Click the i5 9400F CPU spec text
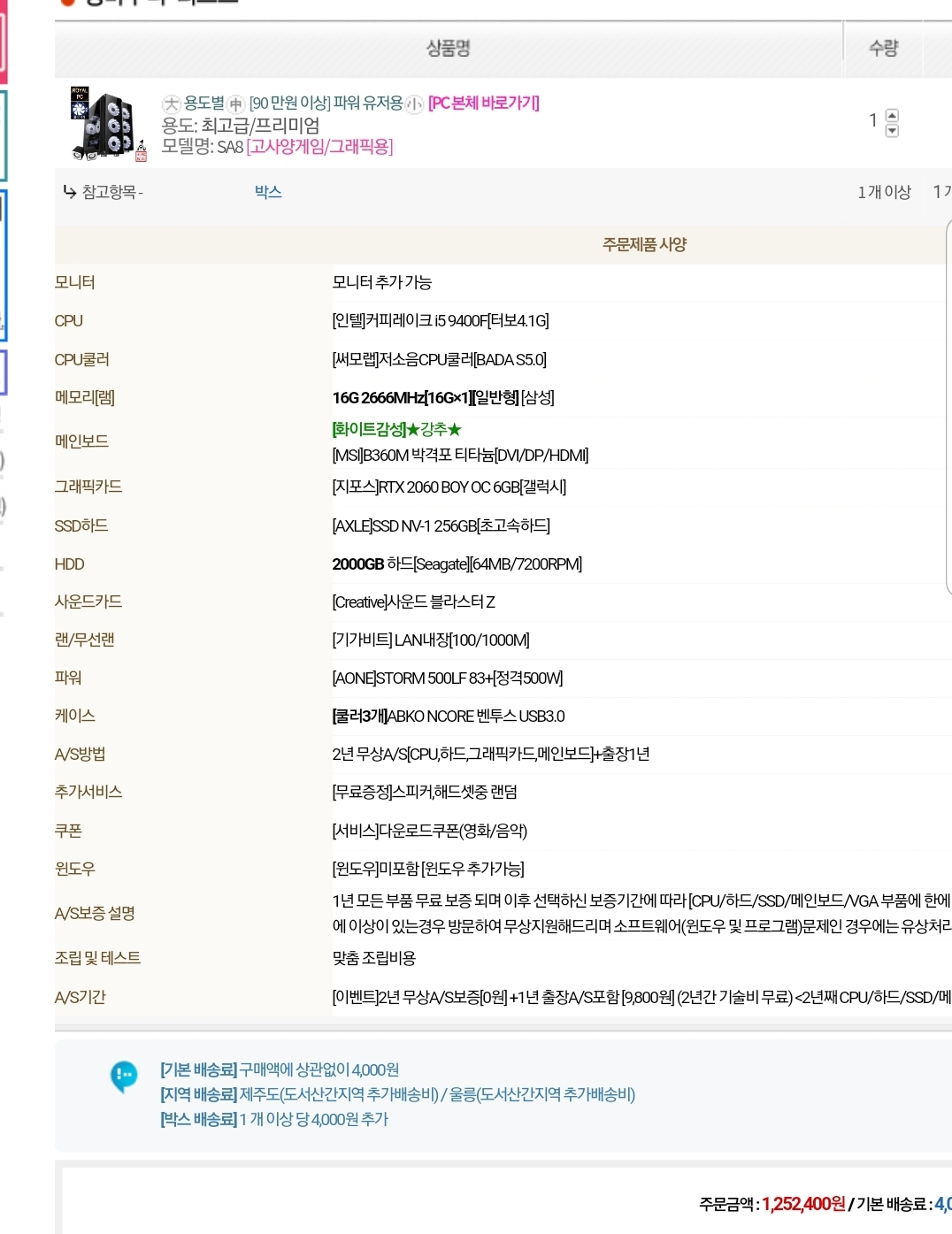The width and height of the screenshot is (952, 1234). pos(440,321)
